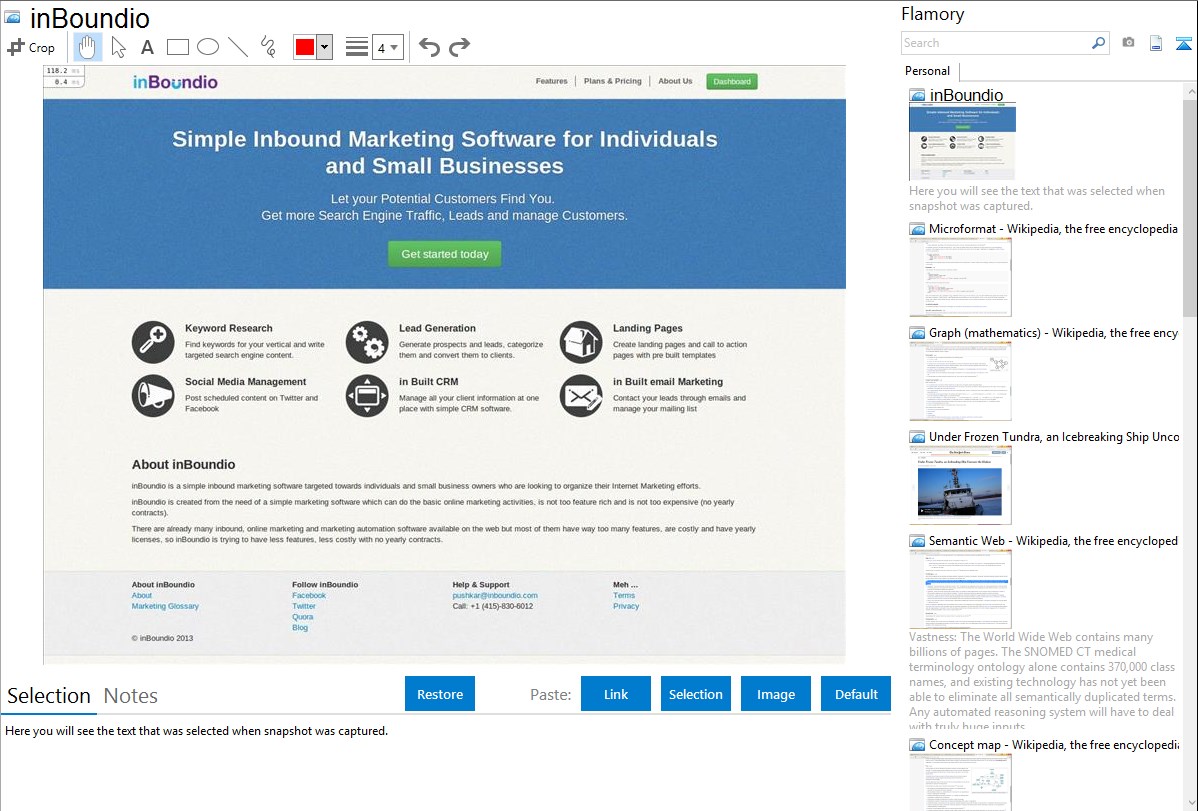Click the pushkar@inboundio.com email link

coord(495,595)
